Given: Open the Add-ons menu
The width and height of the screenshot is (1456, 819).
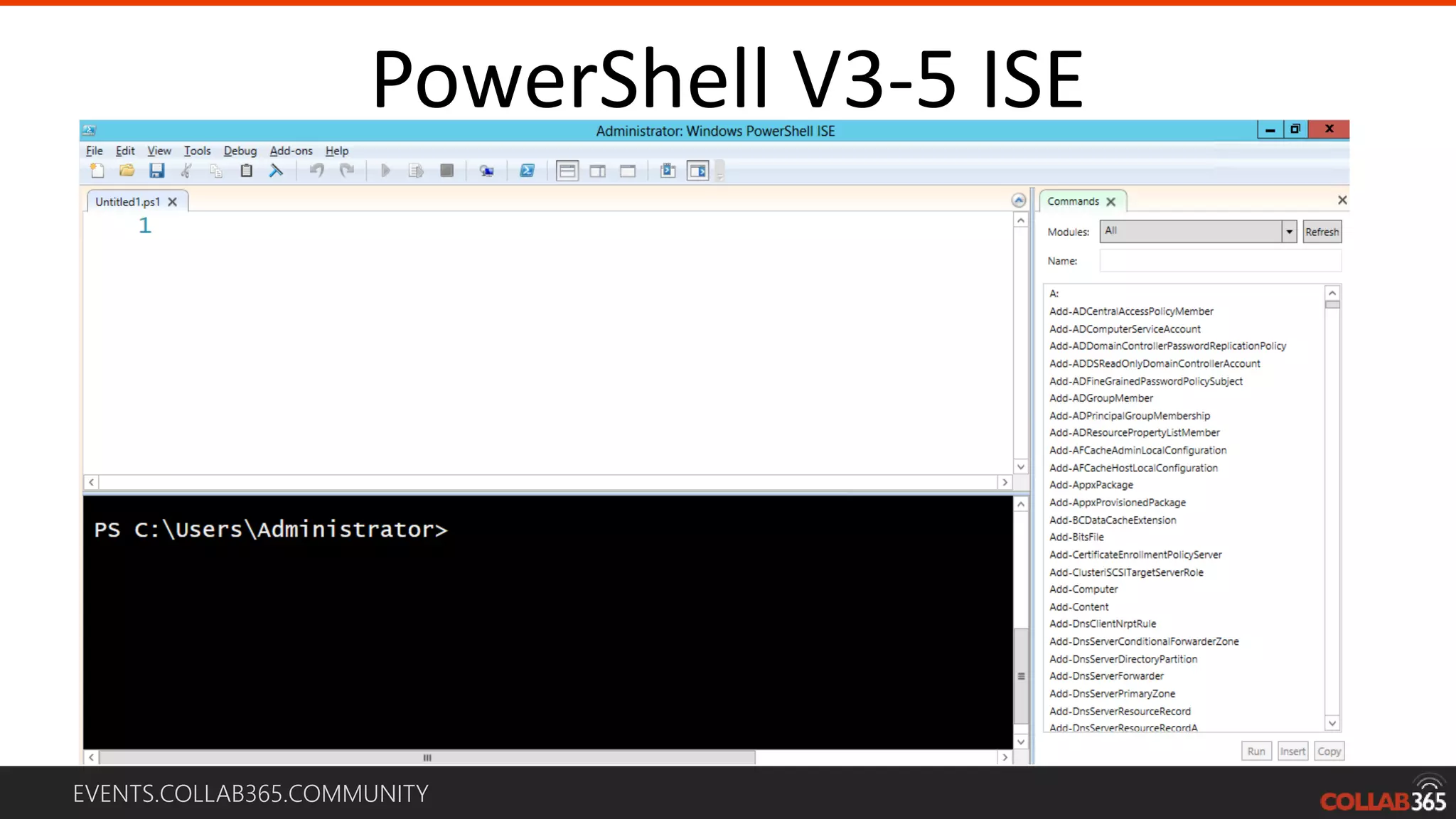Looking at the screenshot, I should pyautogui.click(x=291, y=151).
